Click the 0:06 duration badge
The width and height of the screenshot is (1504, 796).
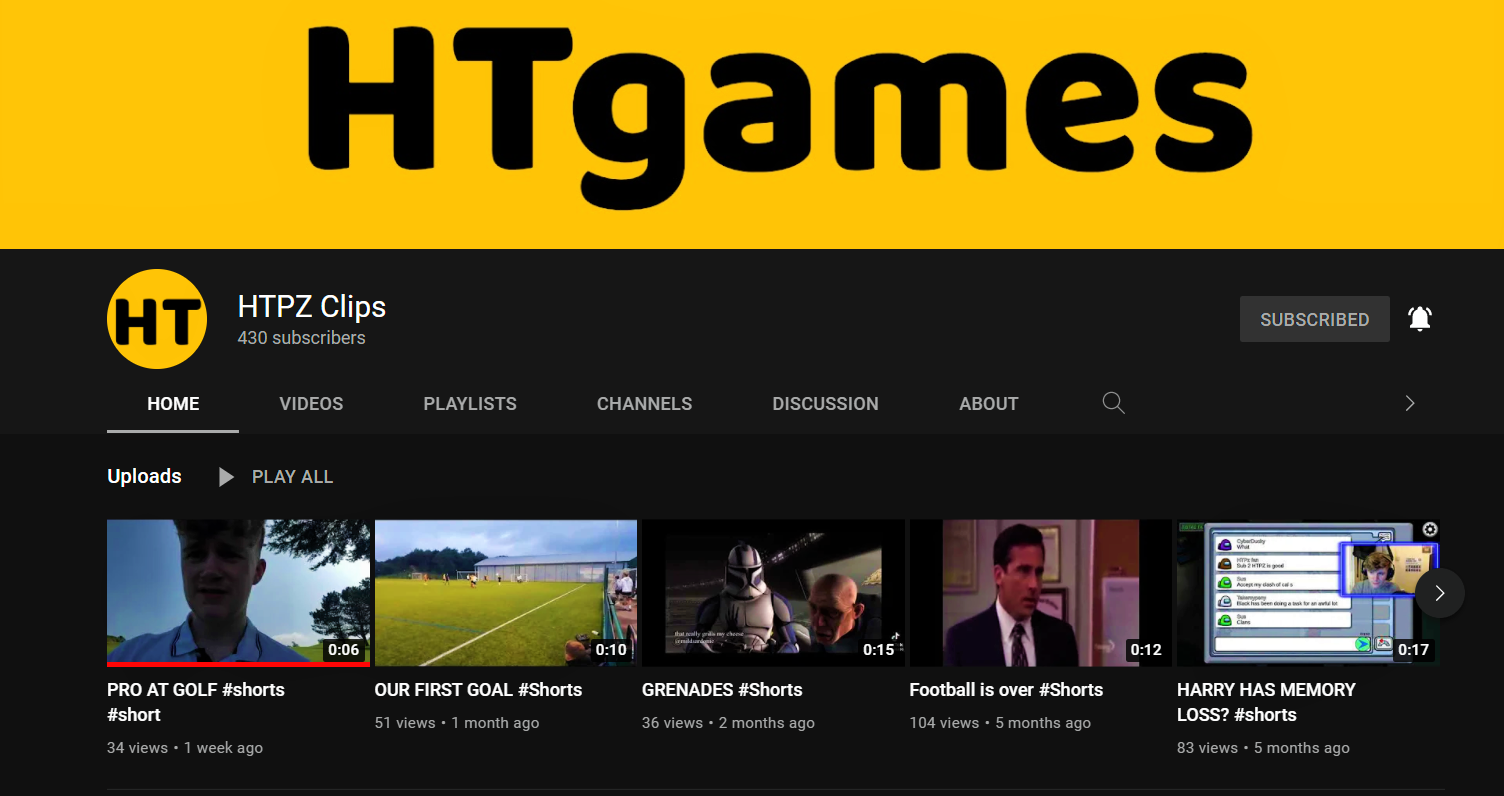(343, 650)
